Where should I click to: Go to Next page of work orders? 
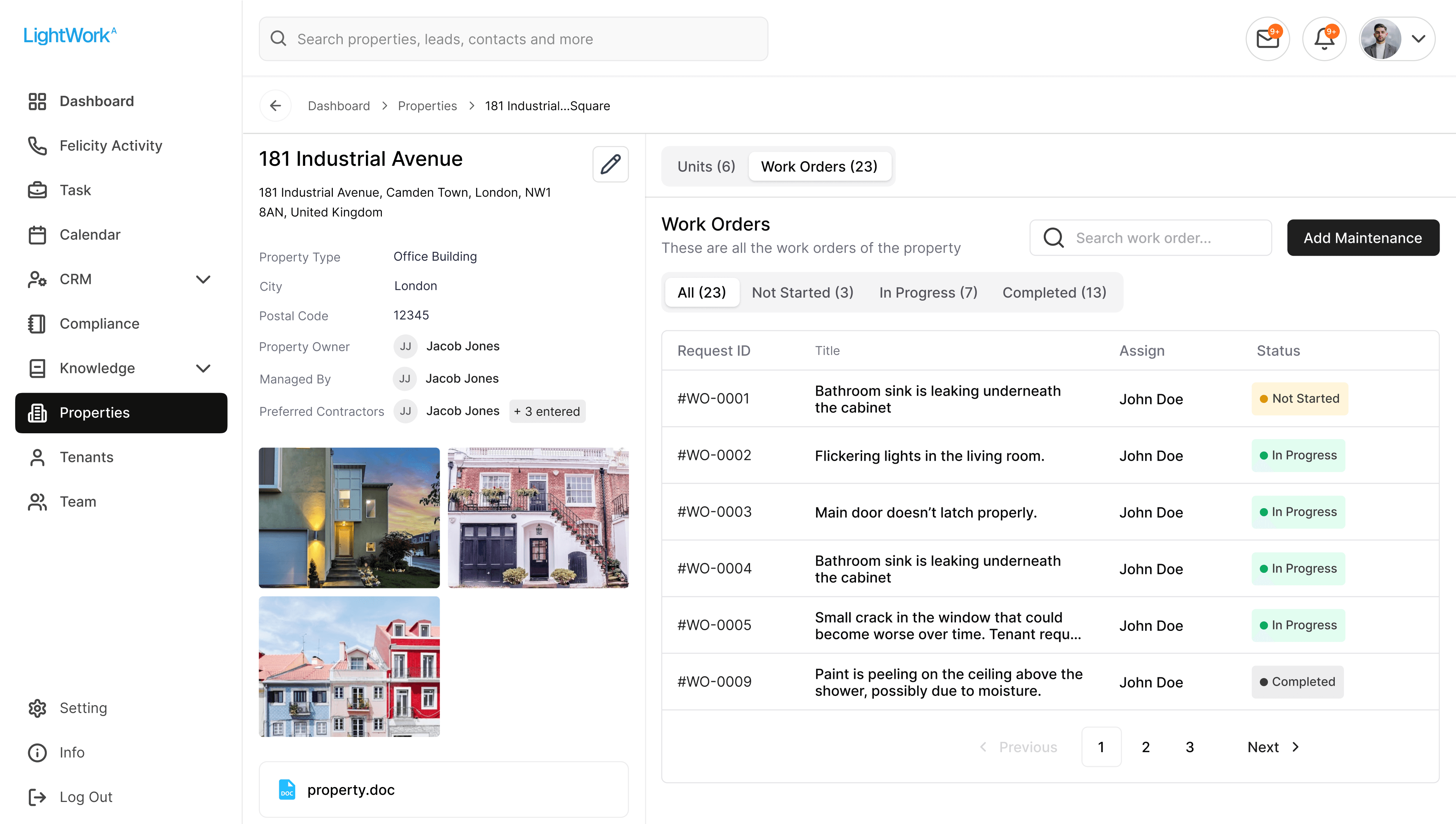[1272, 747]
